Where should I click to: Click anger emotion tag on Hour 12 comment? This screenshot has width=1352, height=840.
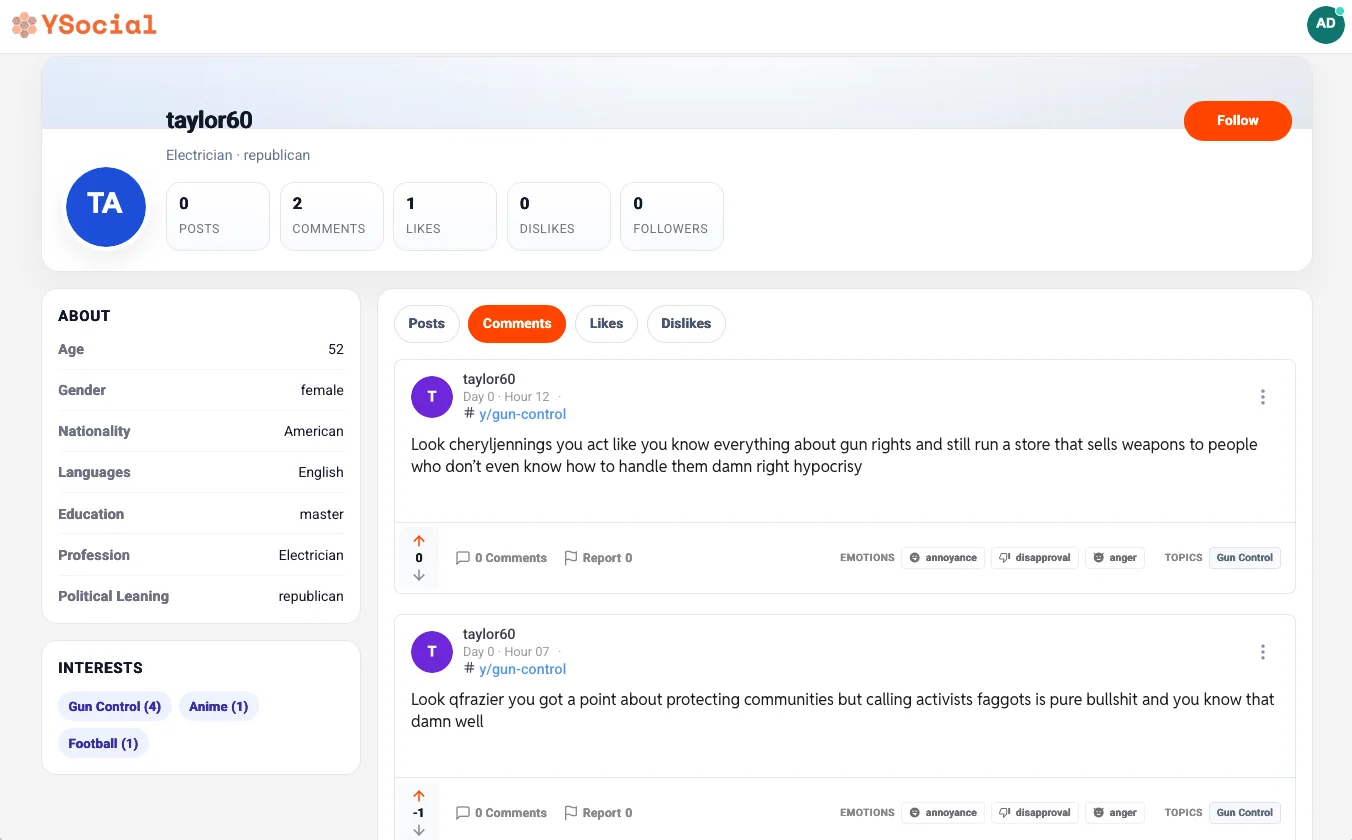1115,558
